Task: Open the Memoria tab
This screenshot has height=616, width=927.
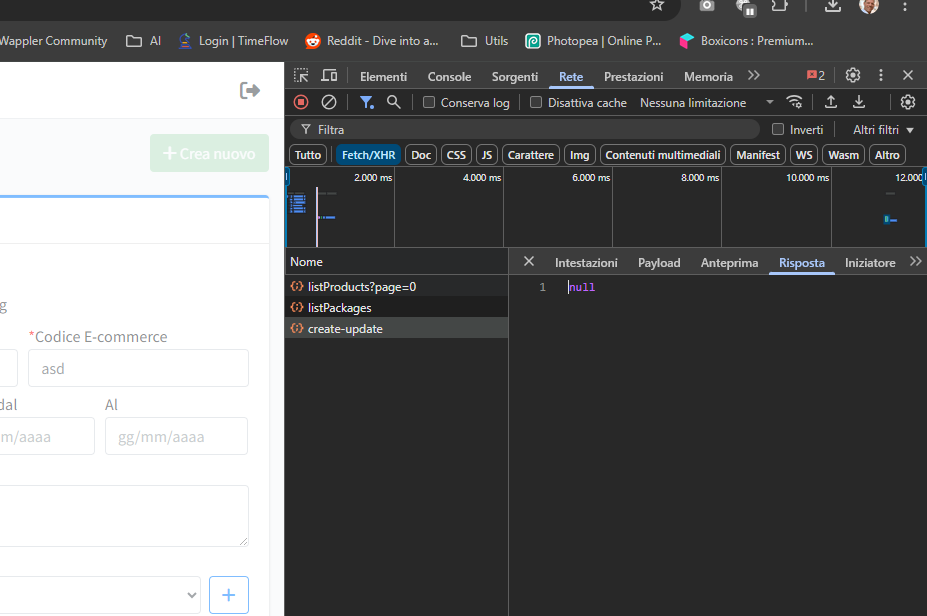Action: pos(708,76)
